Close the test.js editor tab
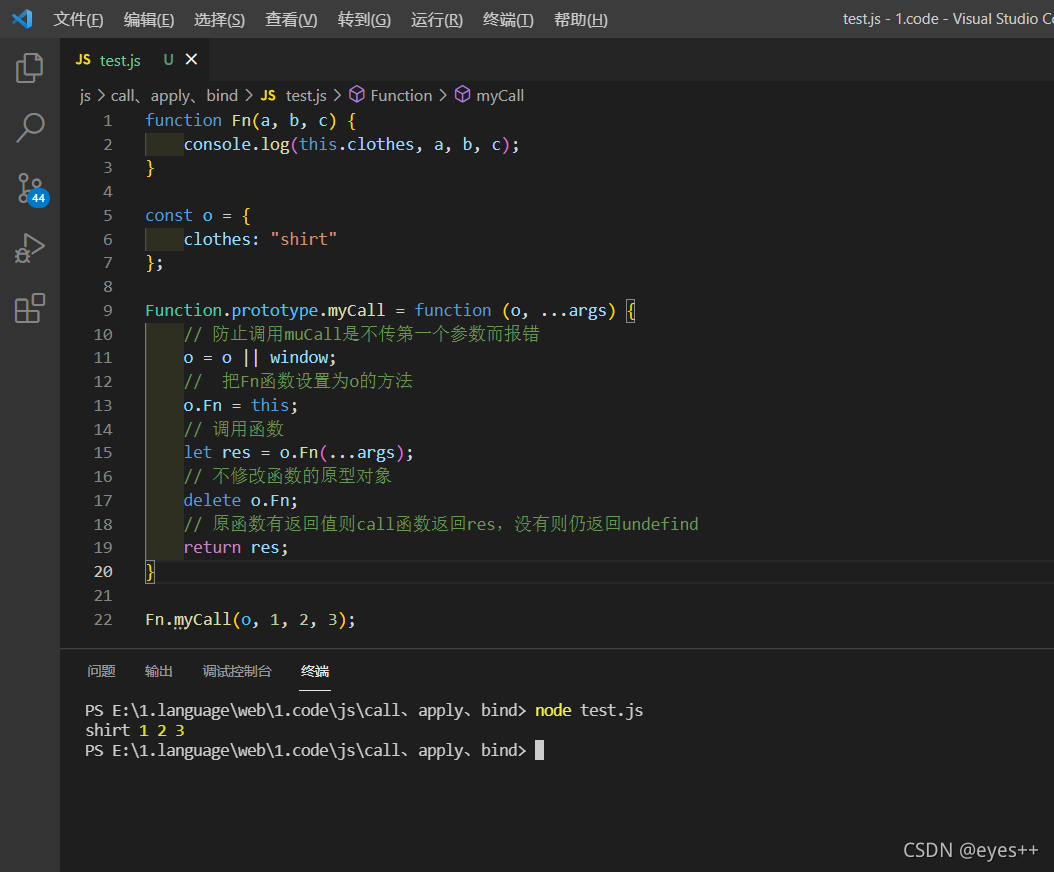Screen dimensions: 1054x872 192,60
